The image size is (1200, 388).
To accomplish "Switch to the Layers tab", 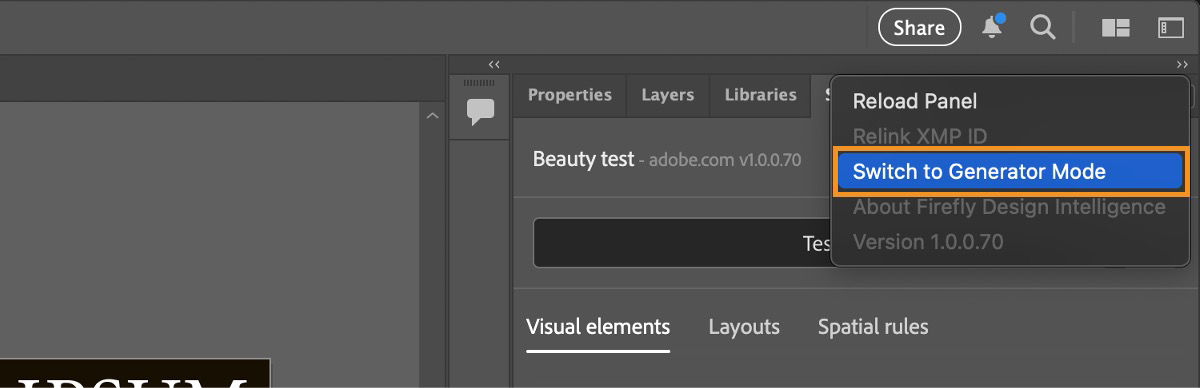I will click(x=667, y=95).
